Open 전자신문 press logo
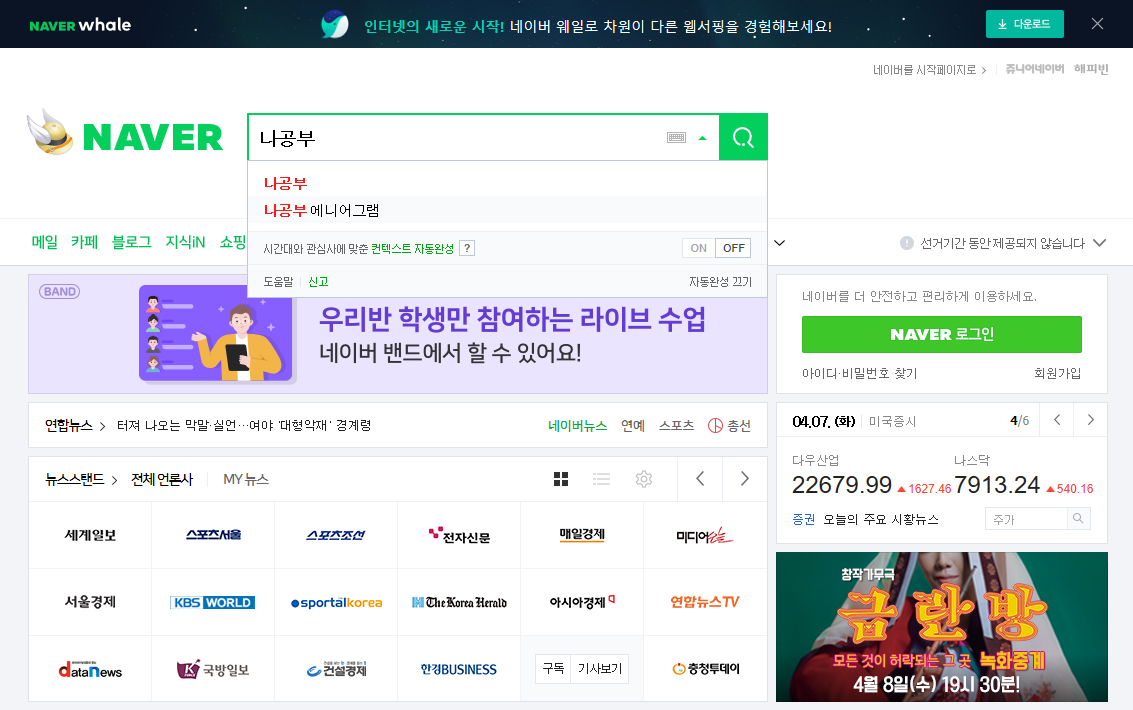Screen dimensions: 1133x710 point(459,535)
